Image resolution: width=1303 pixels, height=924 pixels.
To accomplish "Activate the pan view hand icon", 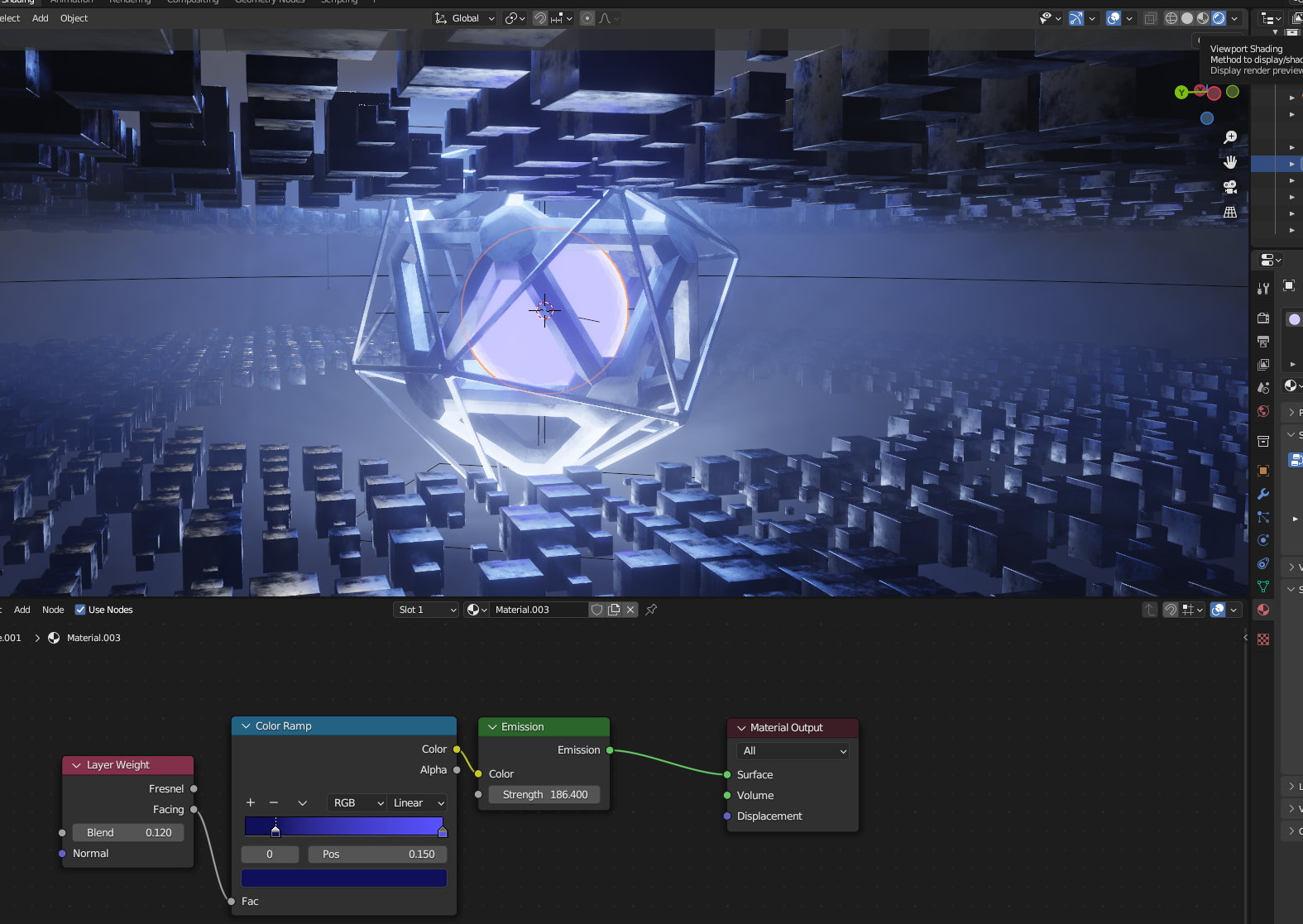I will tap(1230, 161).
